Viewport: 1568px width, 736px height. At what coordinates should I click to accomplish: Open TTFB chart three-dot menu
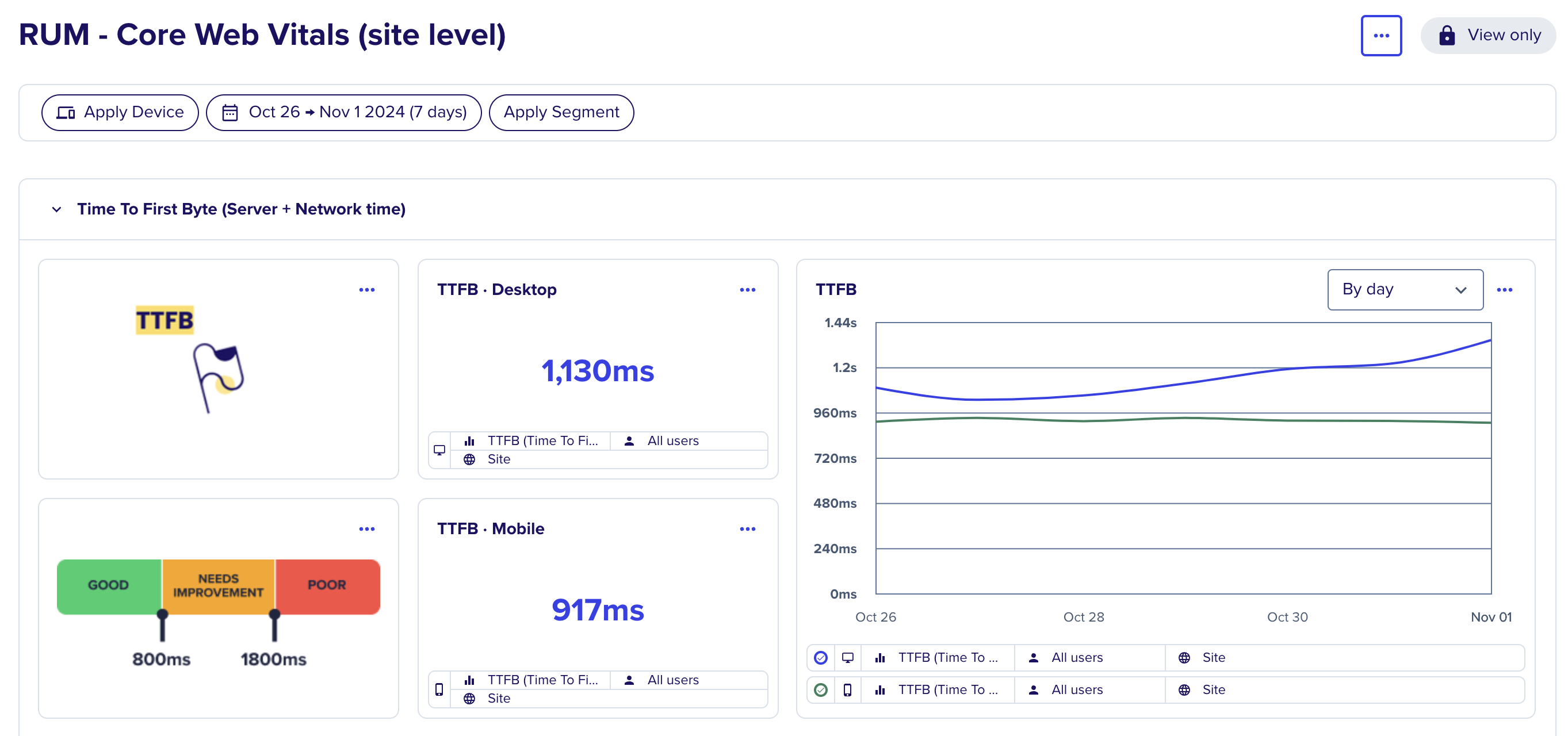click(1504, 290)
